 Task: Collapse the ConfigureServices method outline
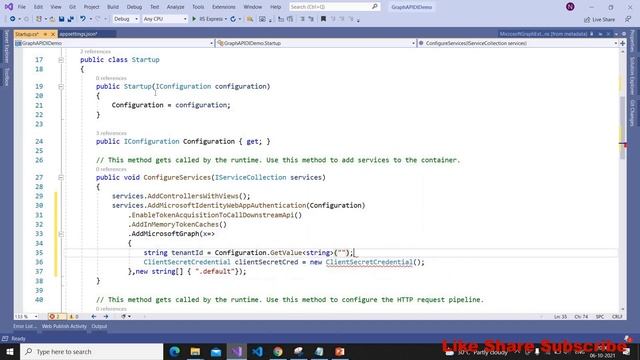click(61, 177)
